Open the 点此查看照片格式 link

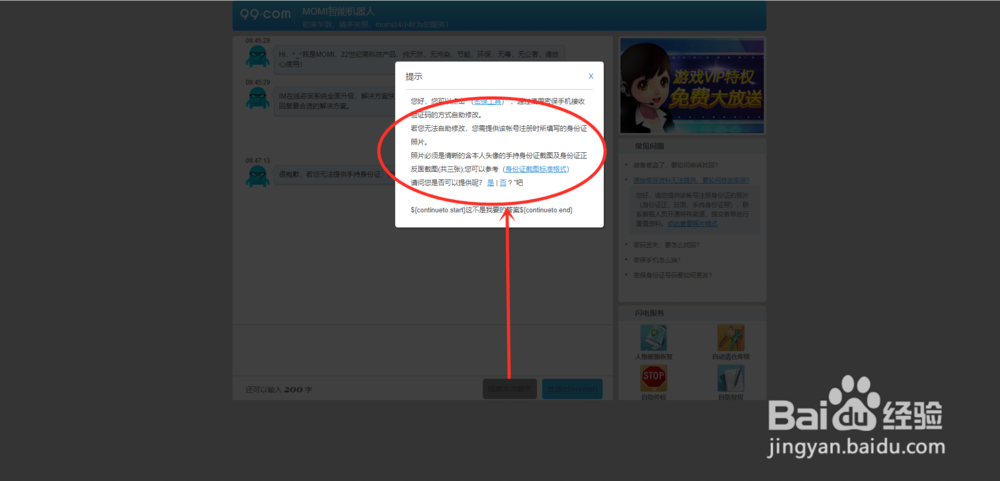(x=692, y=224)
